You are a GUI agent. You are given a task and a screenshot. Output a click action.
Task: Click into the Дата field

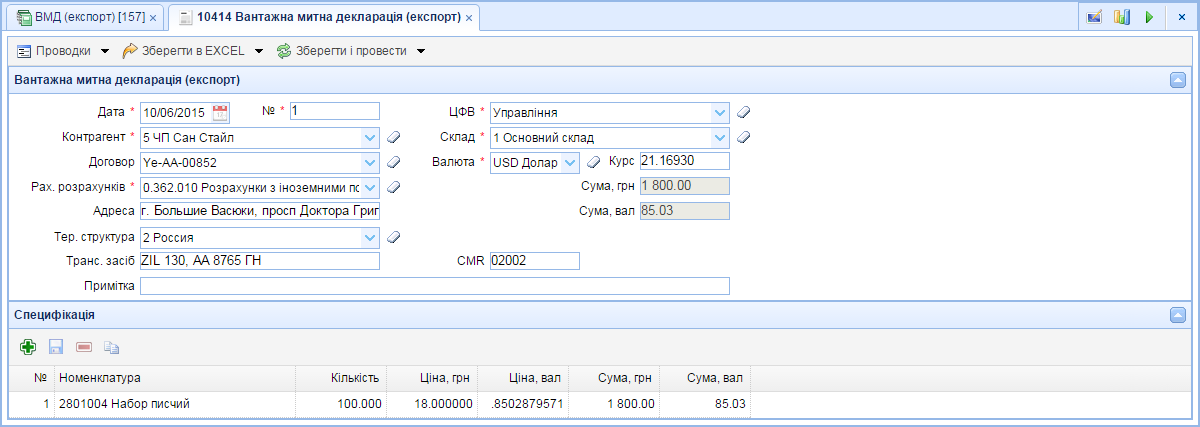click(175, 112)
